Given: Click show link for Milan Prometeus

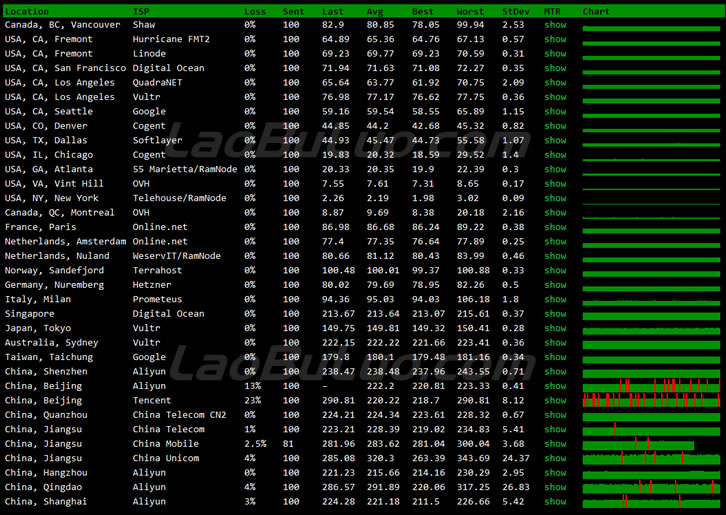Looking at the screenshot, I should pyautogui.click(x=555, y=299).
